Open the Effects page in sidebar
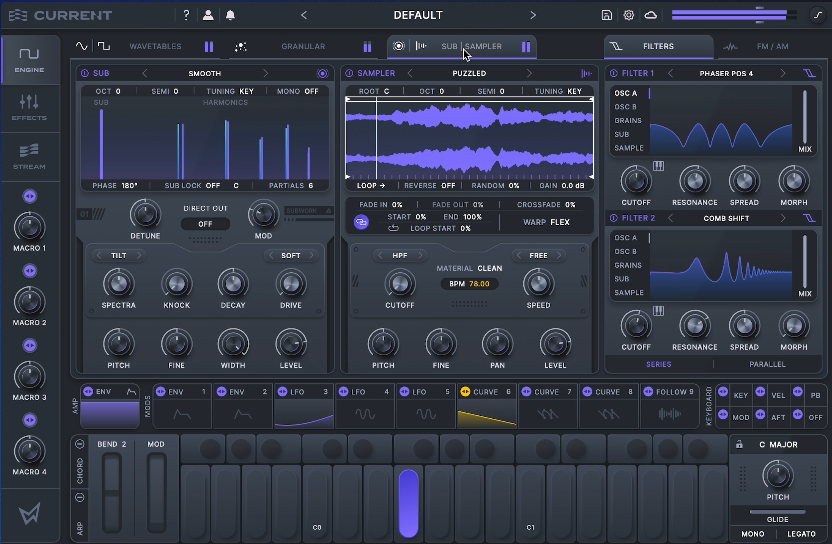Screen dimensions: 832x544 pyautogui.click(x=29, y=107)
